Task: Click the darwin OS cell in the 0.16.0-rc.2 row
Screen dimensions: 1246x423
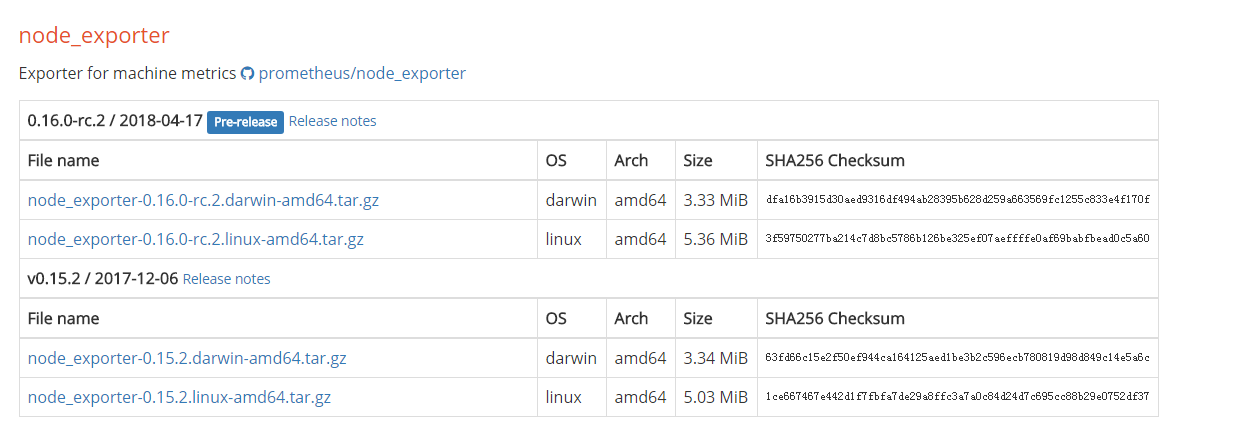Action: click(571, 200)
